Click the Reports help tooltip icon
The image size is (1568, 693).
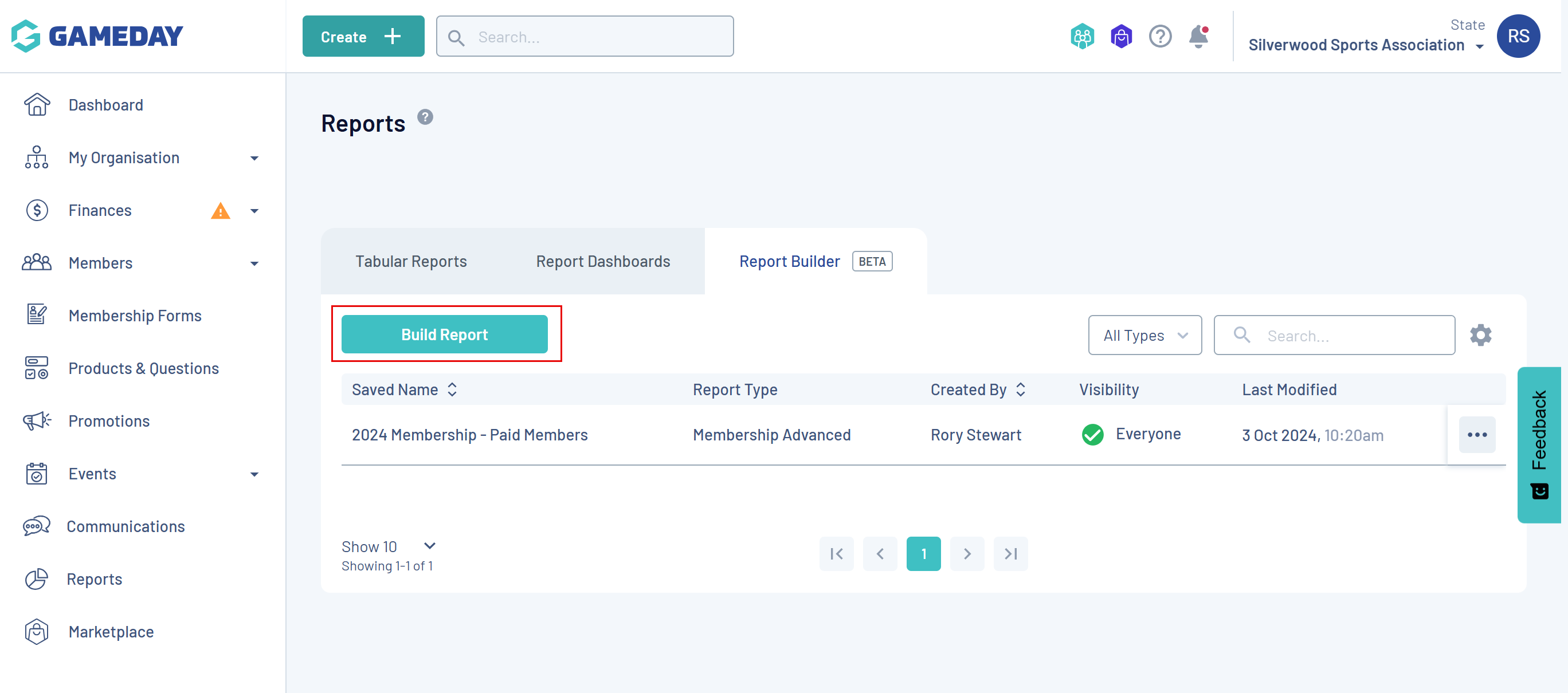tap(425, 117)
